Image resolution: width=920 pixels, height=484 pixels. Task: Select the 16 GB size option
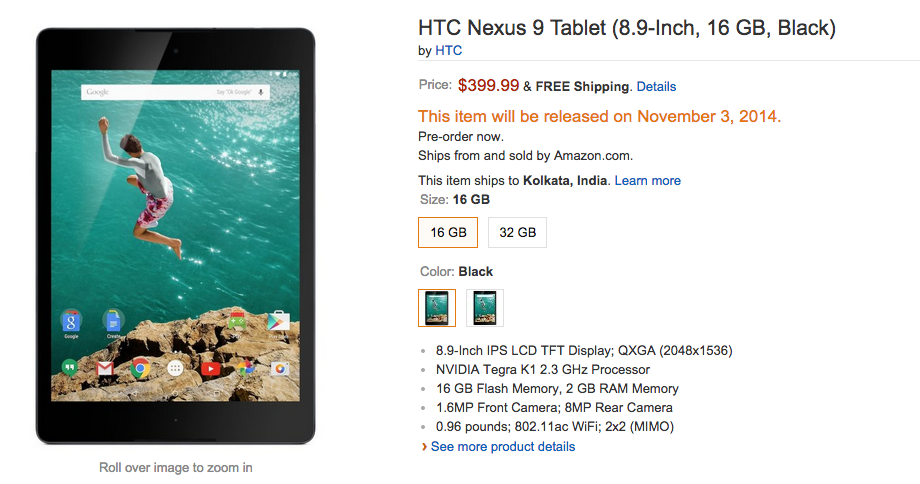447,233
